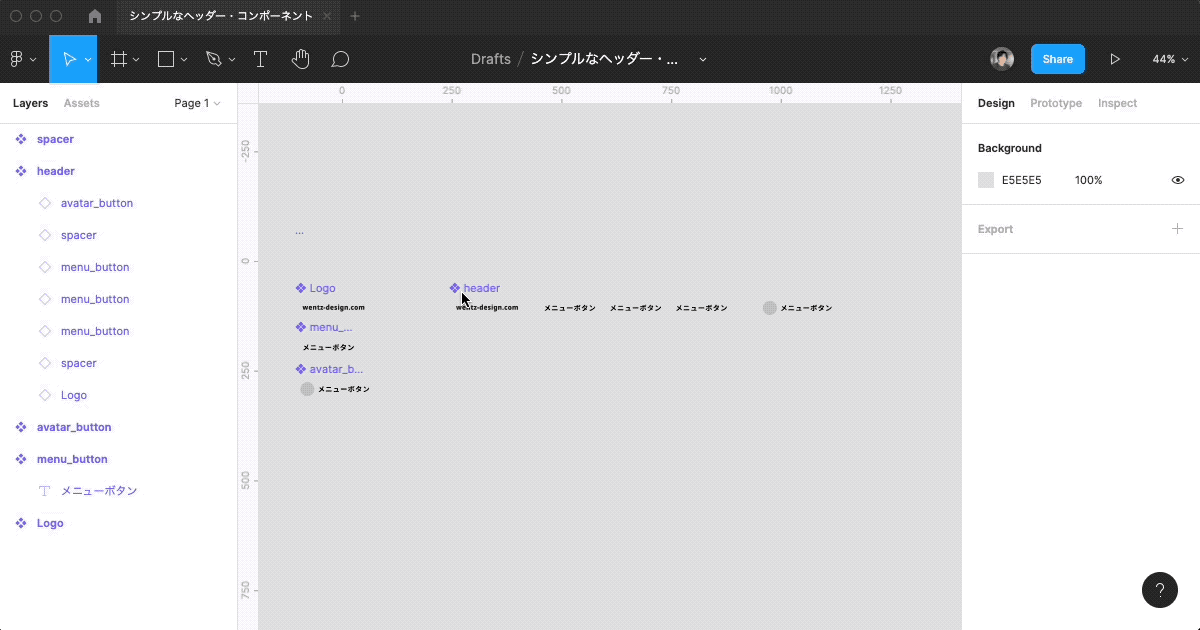
Task: Expand the Page 1 dropdown
Action: [197, 103]
